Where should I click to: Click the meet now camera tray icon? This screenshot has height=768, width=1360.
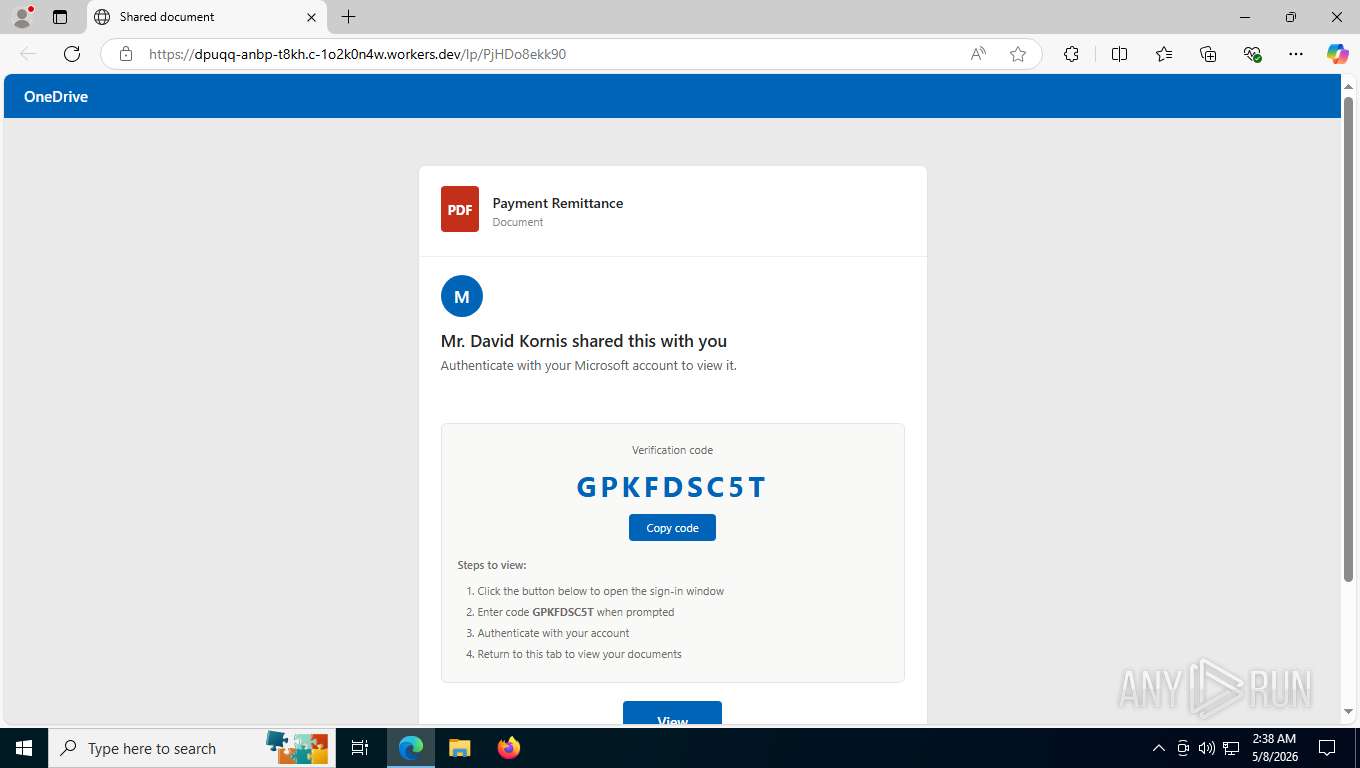[x=1183, y=748]
